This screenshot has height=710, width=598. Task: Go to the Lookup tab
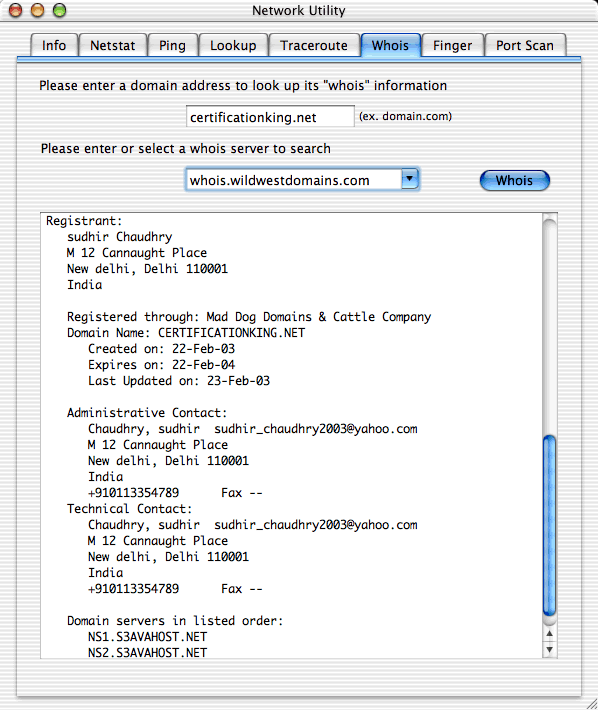tap(233, 45)
